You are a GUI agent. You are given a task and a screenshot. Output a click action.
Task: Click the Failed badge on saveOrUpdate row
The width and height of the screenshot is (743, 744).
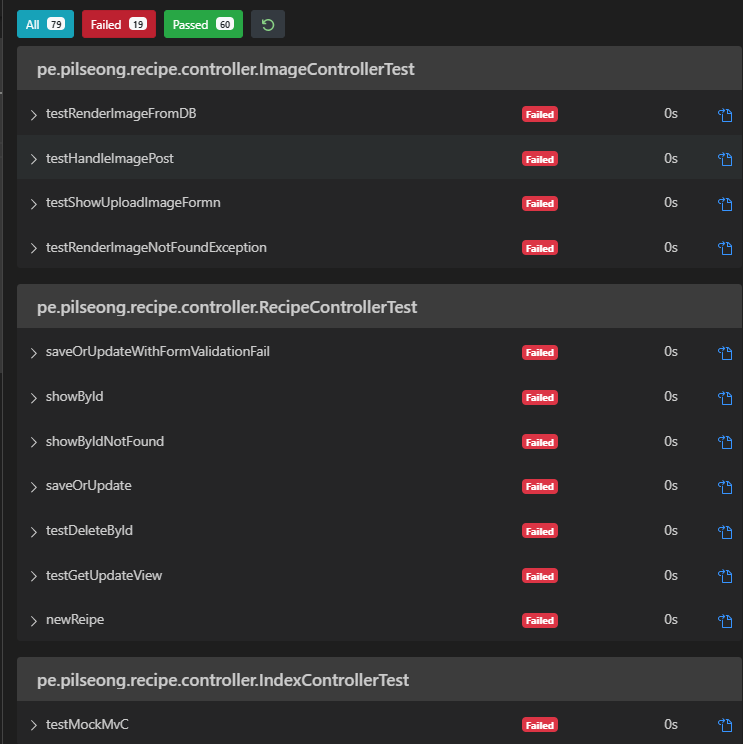coord(540,486)
